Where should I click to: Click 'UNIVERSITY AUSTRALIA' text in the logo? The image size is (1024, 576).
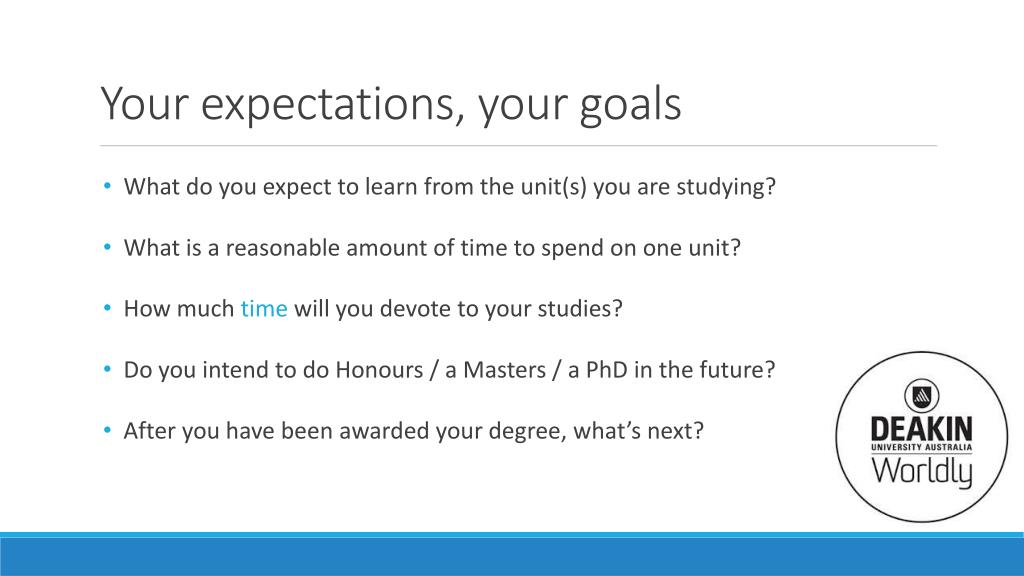(x=921, y=447)
